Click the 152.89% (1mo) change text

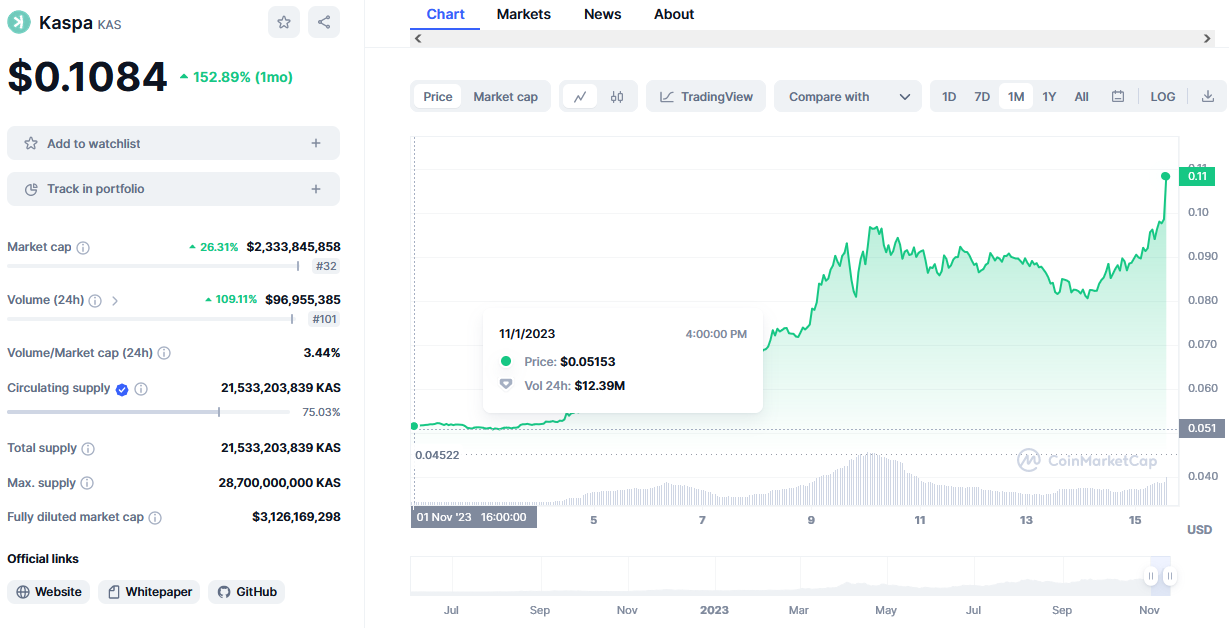[243, 77]
